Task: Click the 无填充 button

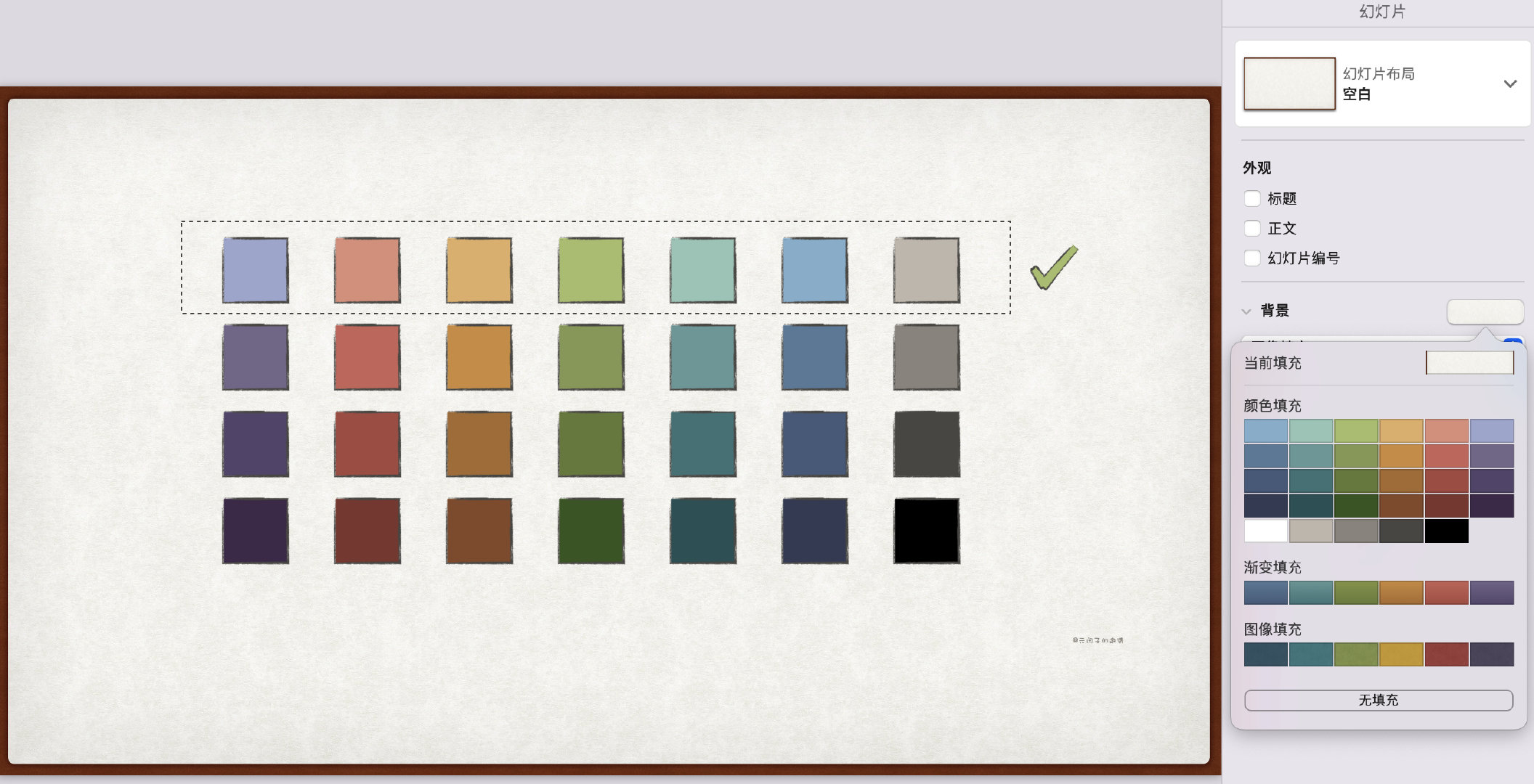Action: coord(1378,700)
